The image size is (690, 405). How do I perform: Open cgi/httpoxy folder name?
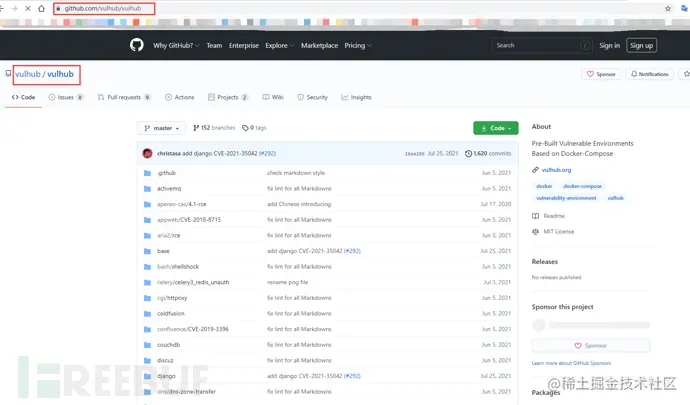[x=172, y=298]
